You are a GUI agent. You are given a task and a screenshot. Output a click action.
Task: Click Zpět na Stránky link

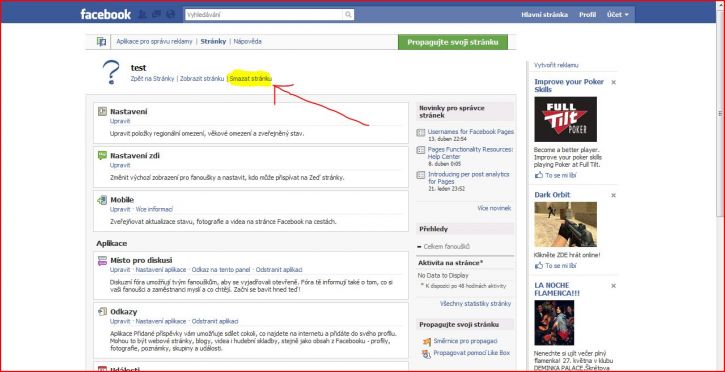coord(153,79)
